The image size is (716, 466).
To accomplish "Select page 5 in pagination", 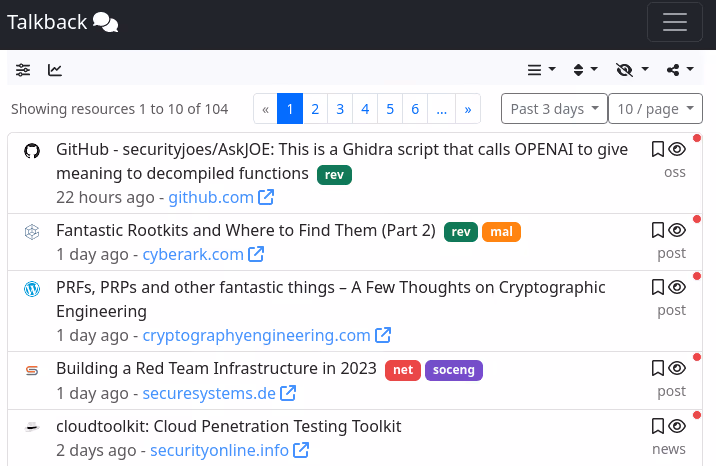I will [x=390, y=109].
